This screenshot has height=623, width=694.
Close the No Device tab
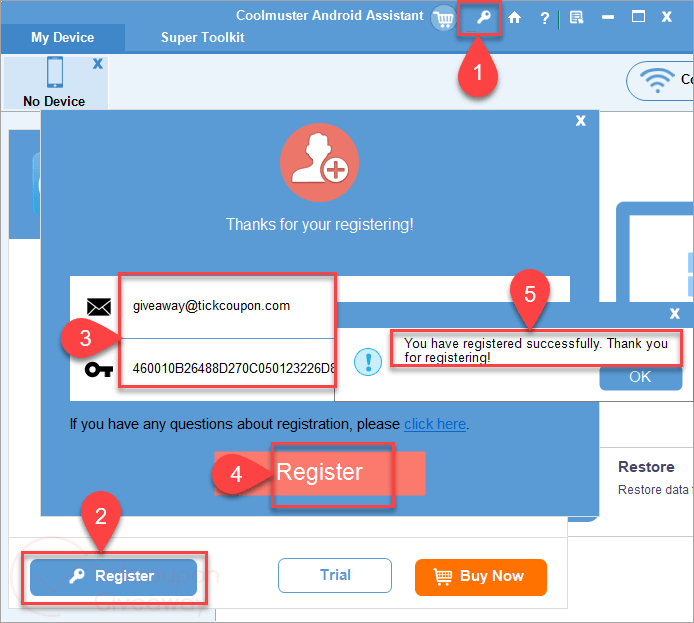pyautogui.click(x=98, y=64)
